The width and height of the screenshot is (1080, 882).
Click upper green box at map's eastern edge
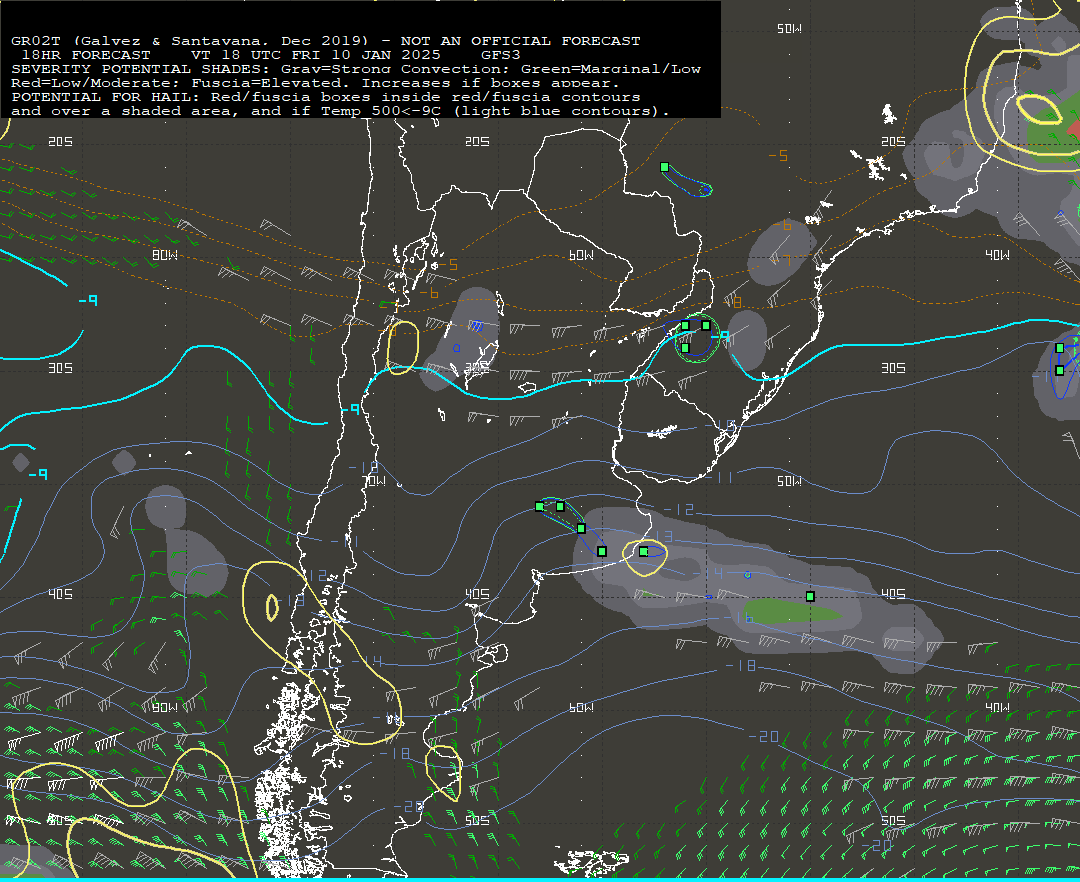[1059, 348]
